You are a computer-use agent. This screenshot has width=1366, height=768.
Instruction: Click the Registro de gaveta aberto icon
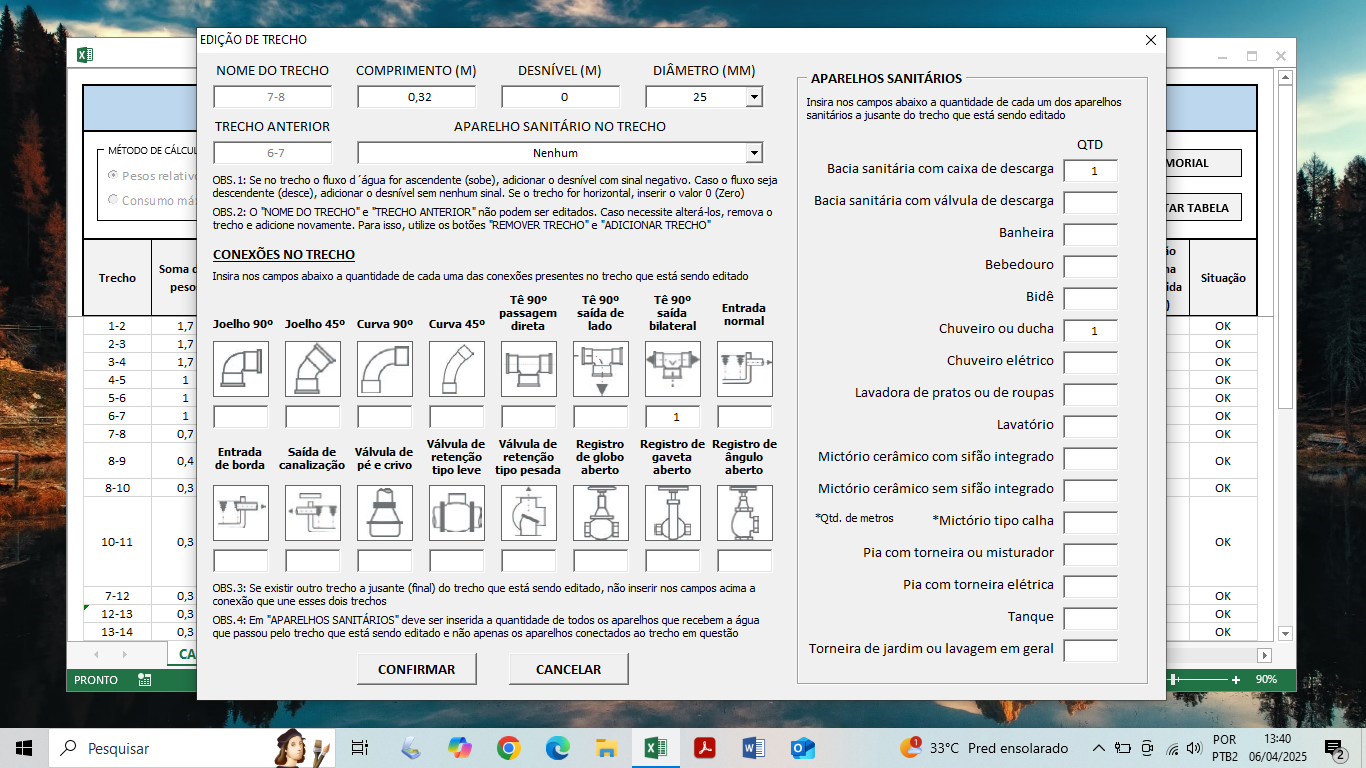pyautogui.click(x=672, y=513)
